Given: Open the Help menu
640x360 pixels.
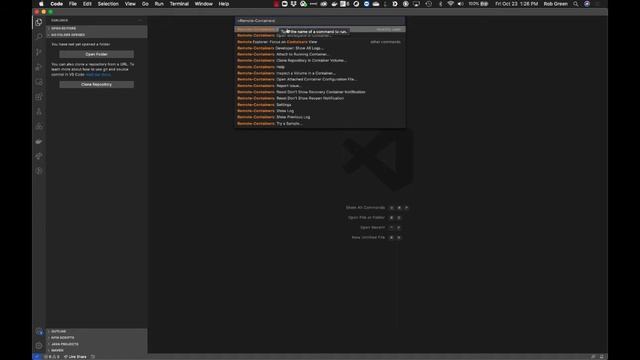Looking at the screenshot, I should coord(224,4).
